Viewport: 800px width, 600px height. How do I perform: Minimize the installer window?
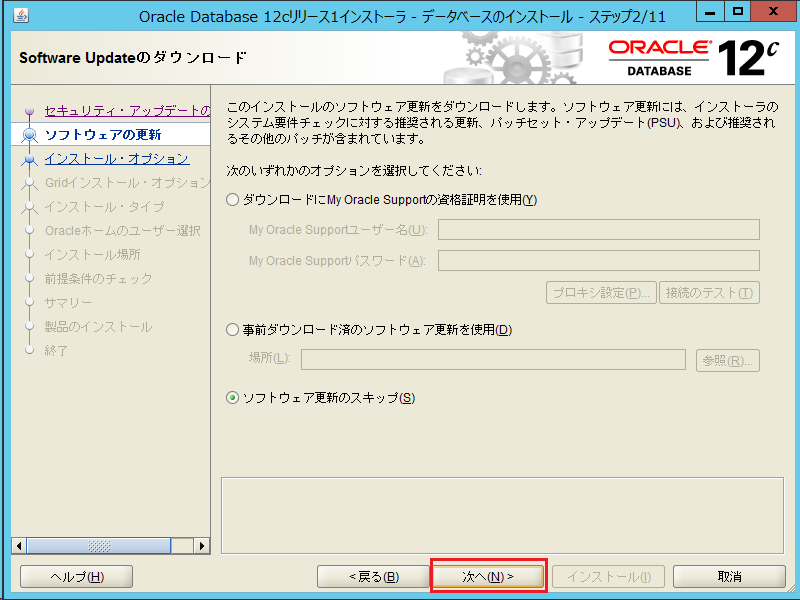(x=710, y=11)
